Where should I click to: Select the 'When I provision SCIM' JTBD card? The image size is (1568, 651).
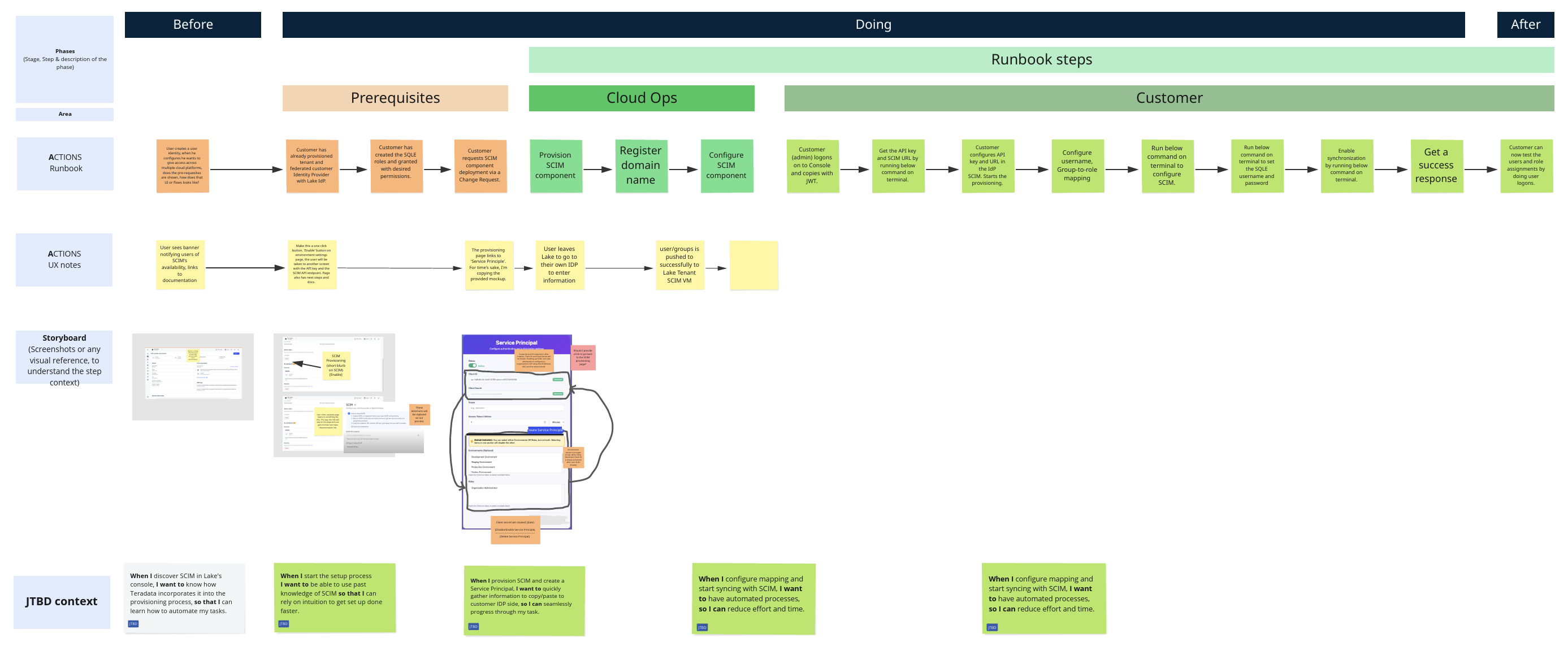click(525, 601)
